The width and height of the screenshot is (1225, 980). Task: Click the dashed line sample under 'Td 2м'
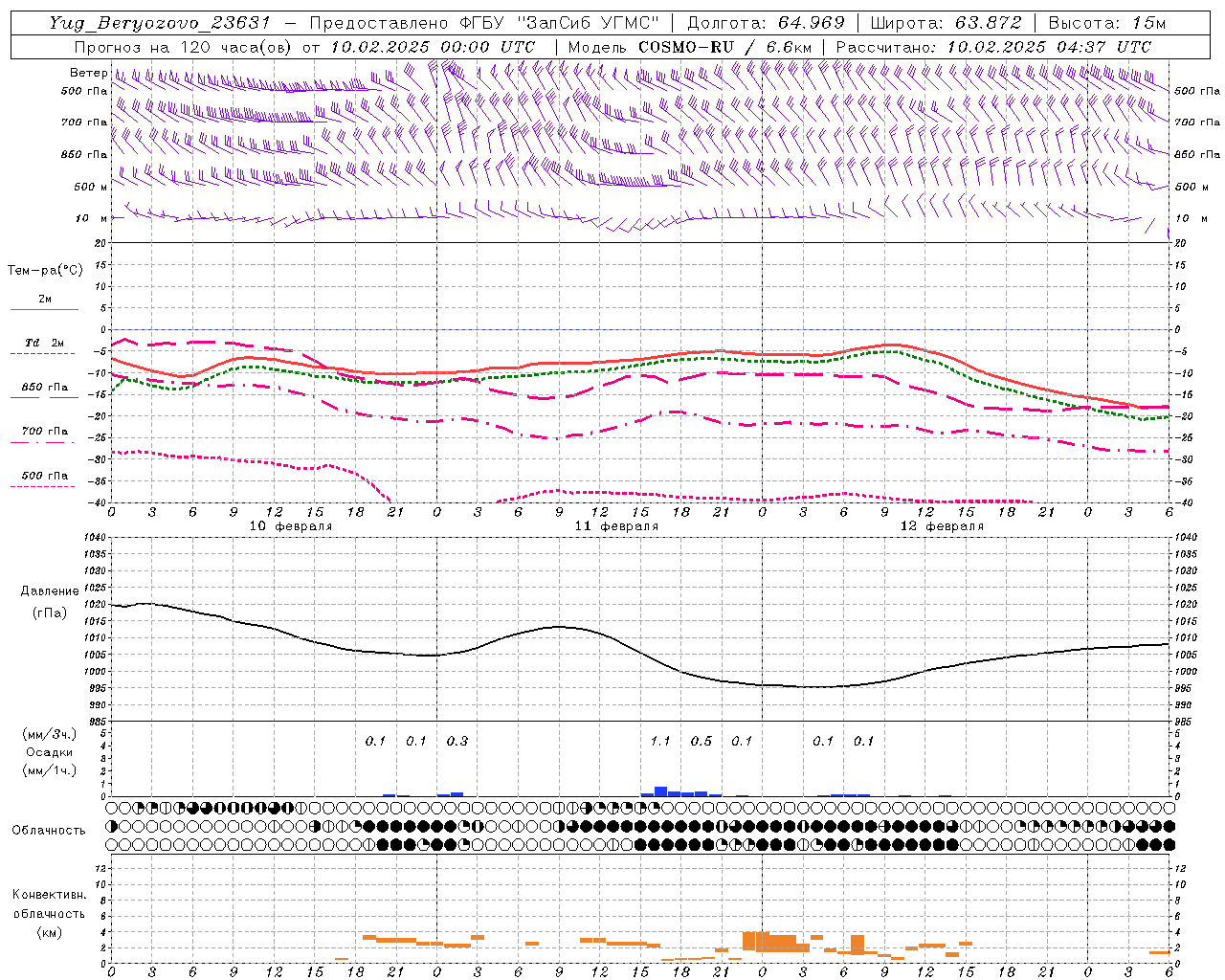pos(44,353)
